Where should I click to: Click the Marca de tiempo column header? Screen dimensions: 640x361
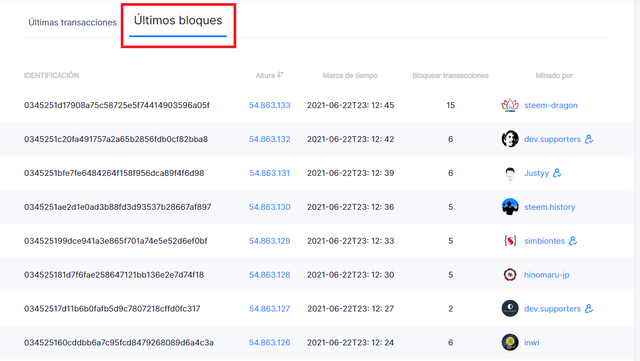coord(350,76)
